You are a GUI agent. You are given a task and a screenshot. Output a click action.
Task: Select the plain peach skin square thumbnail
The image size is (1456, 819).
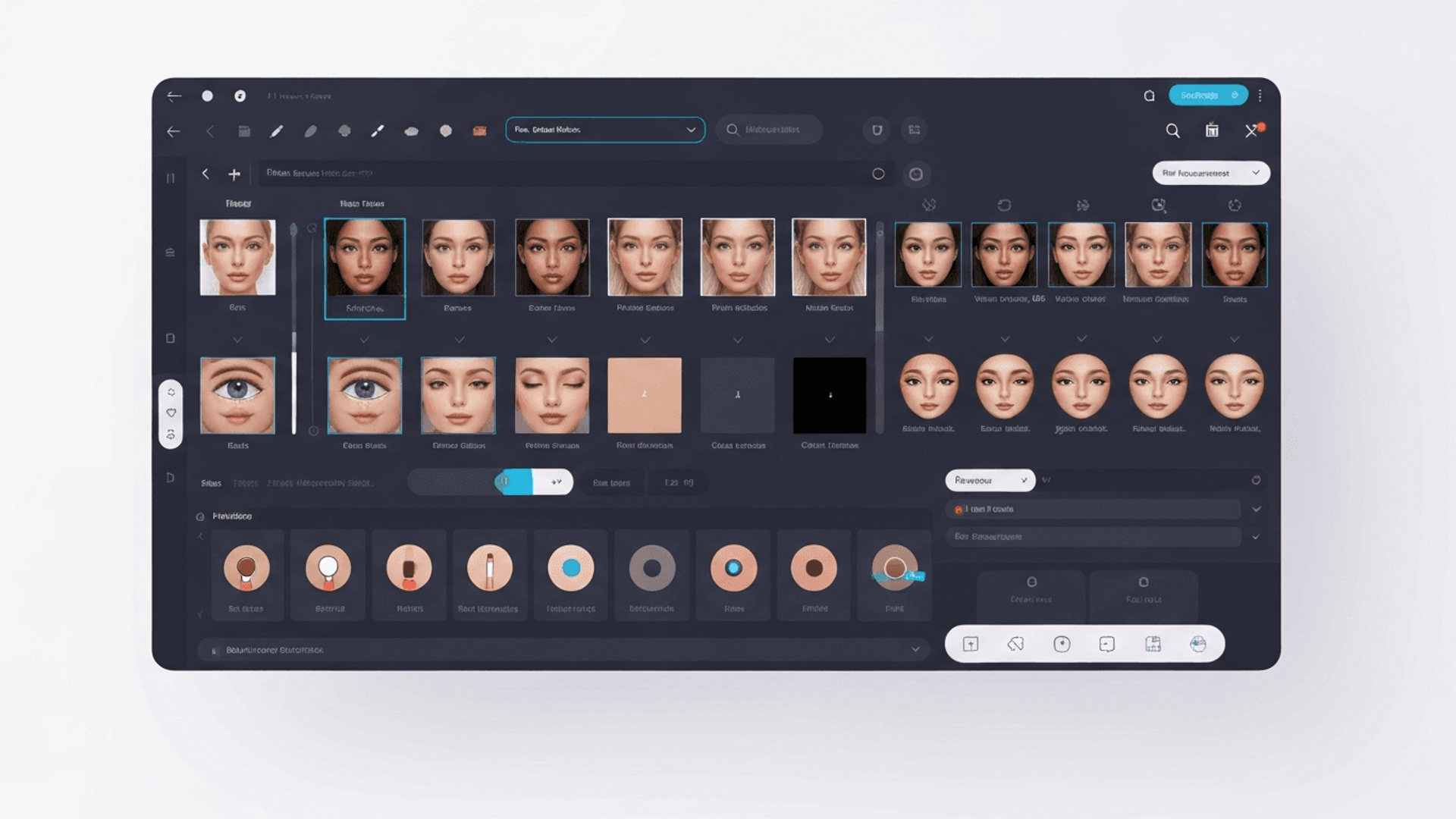(645, 395)
